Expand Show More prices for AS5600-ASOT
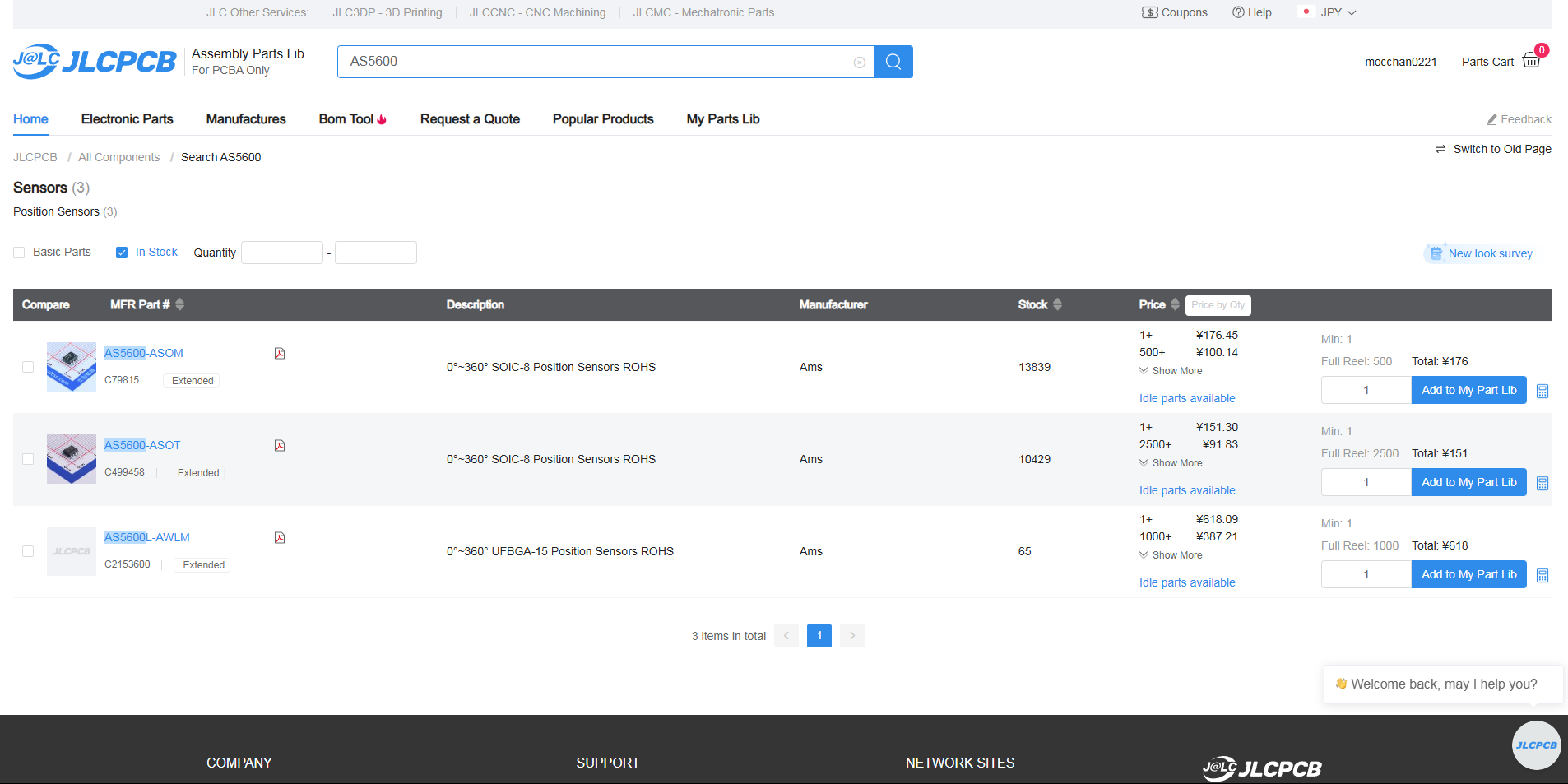This screenshot has height=784, width=1568. coord(1171,463)
